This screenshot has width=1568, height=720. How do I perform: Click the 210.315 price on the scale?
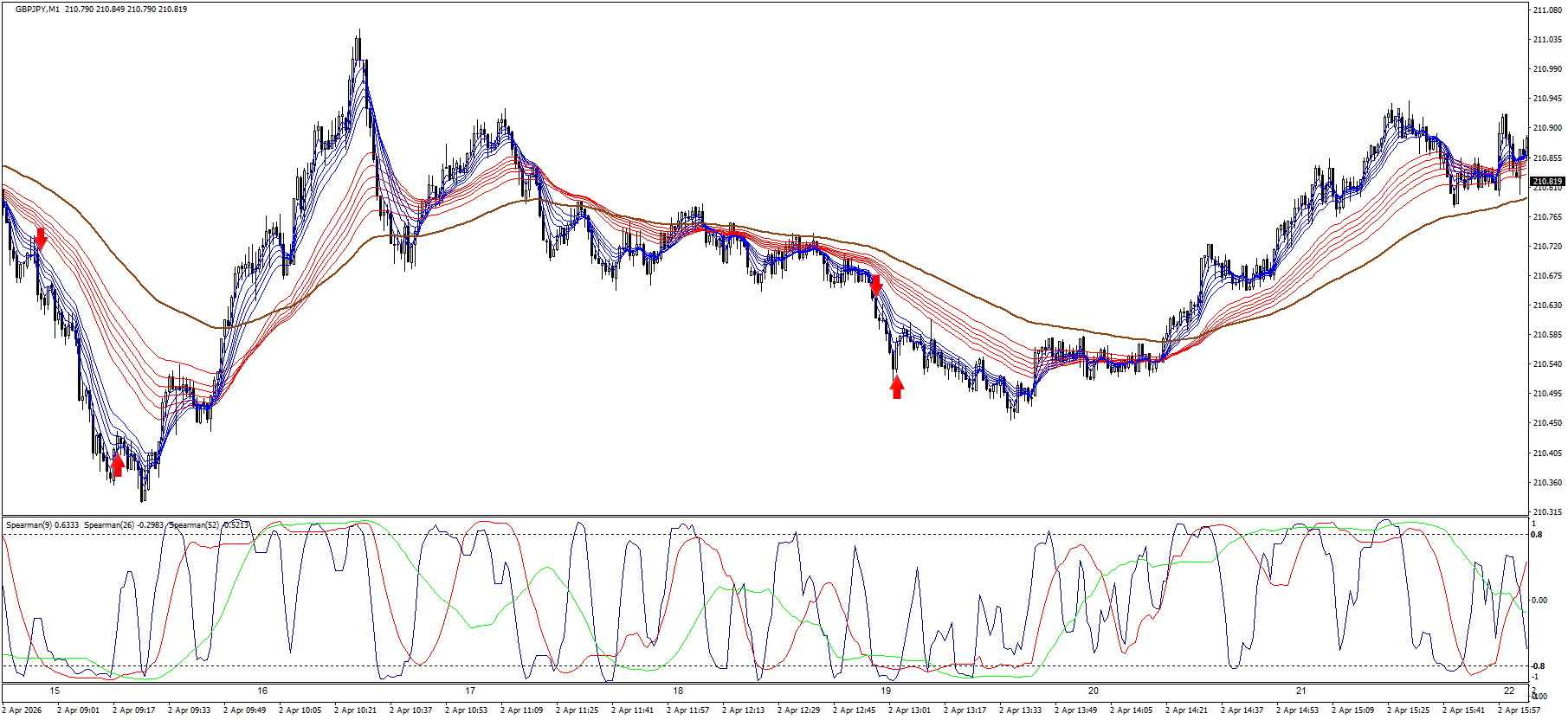[1547, 512]
